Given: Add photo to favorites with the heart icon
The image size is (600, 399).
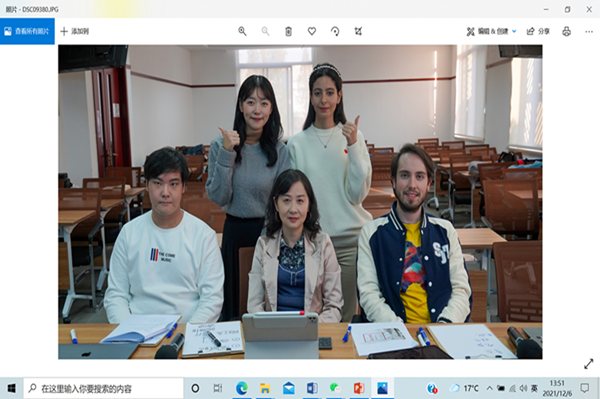Looking at the screenshot, I should (312, 31).
